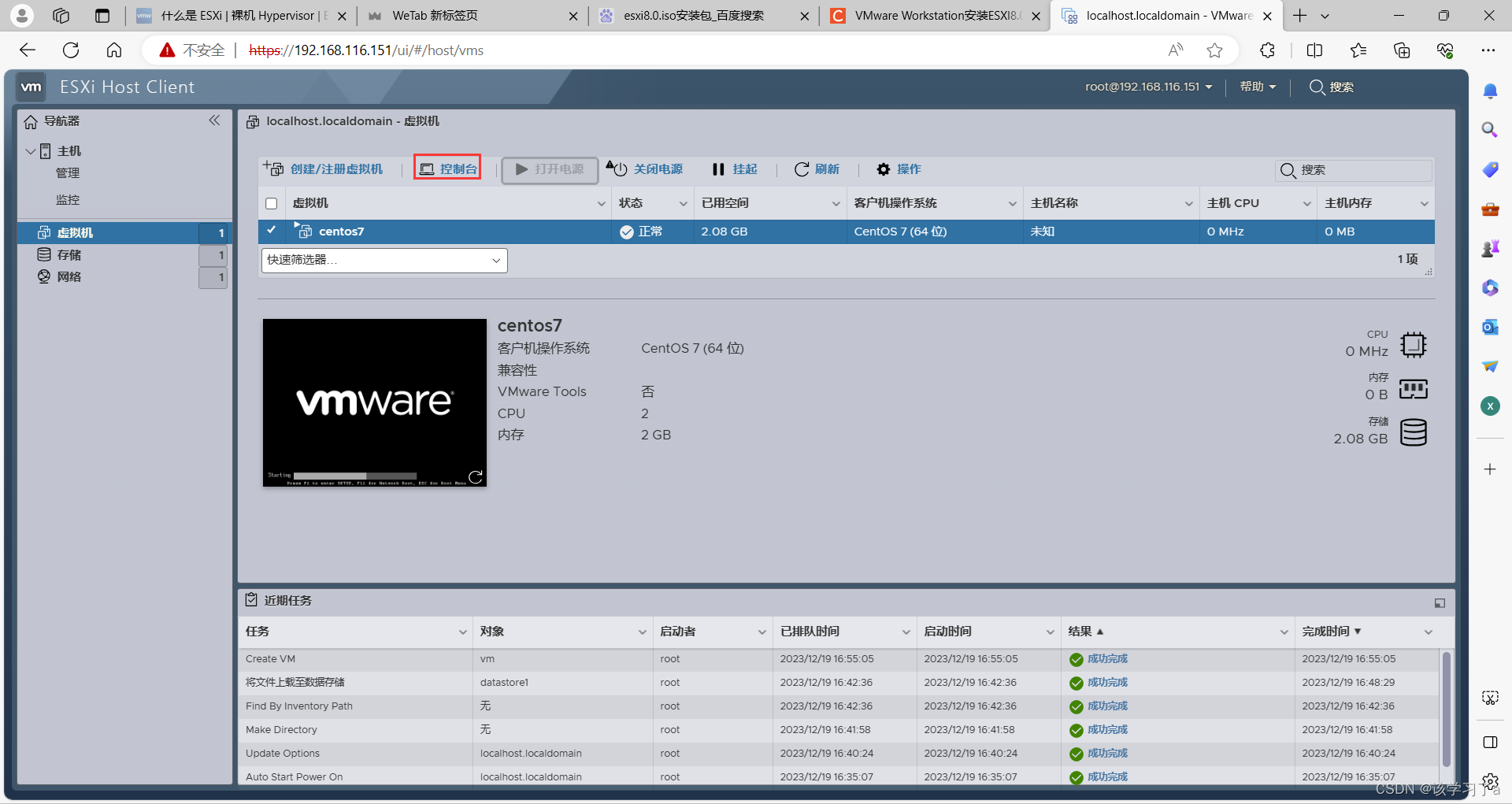The image size is (1512, 804).
Task: Open Edge settings and more menu
Action: point(1488,50)
